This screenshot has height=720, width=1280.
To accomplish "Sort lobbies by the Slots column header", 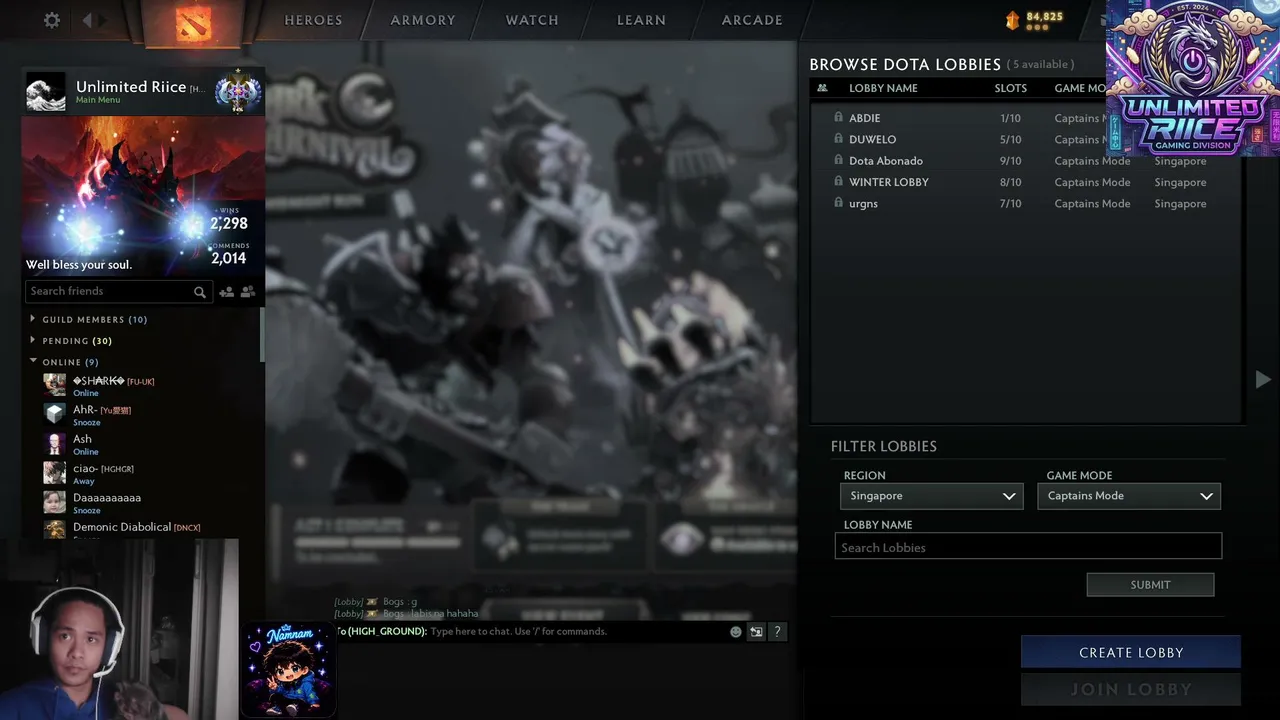I will [x=1011, y=88].
